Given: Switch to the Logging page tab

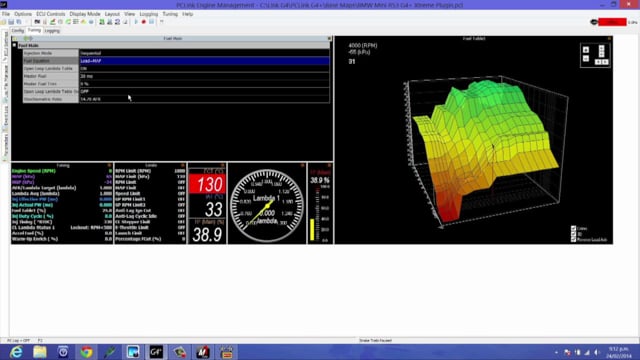Looking at the screenshot, I should click(x=52, y=31).
